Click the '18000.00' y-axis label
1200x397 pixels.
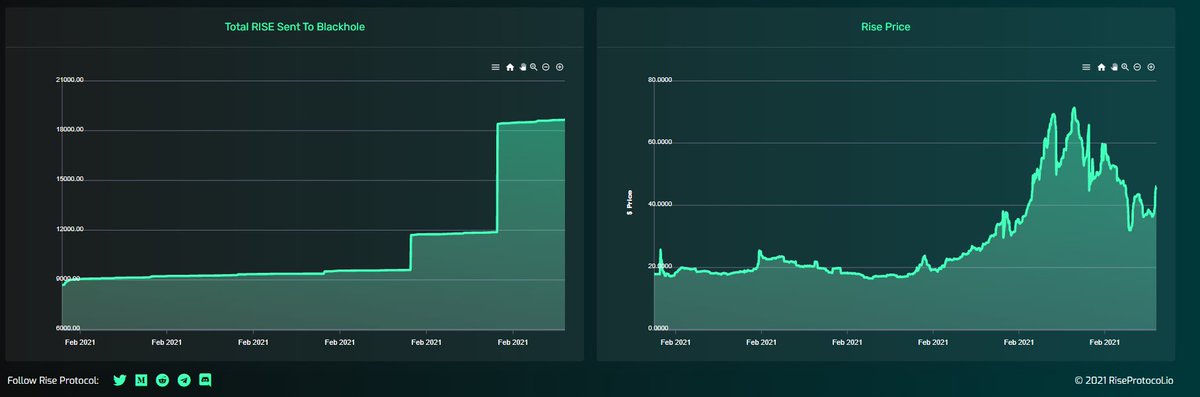click(x=69, y=130)
